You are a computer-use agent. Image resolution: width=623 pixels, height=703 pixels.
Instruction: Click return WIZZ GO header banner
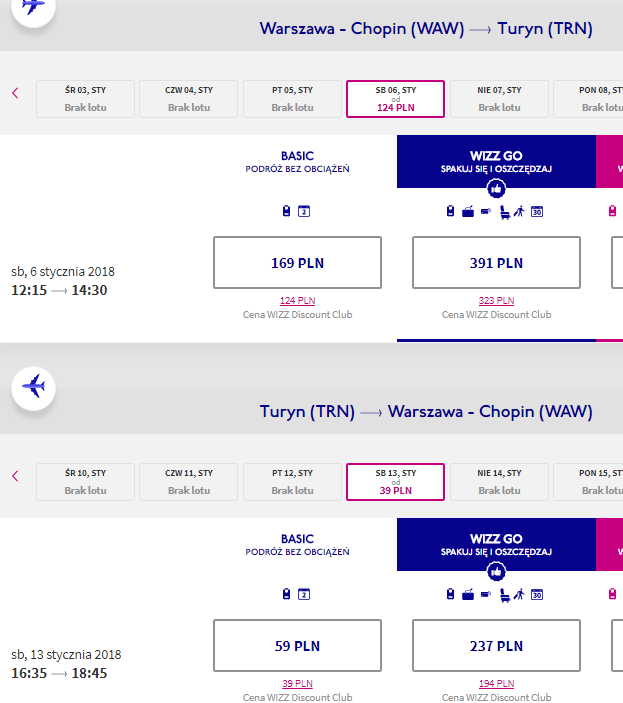[496, 544]
